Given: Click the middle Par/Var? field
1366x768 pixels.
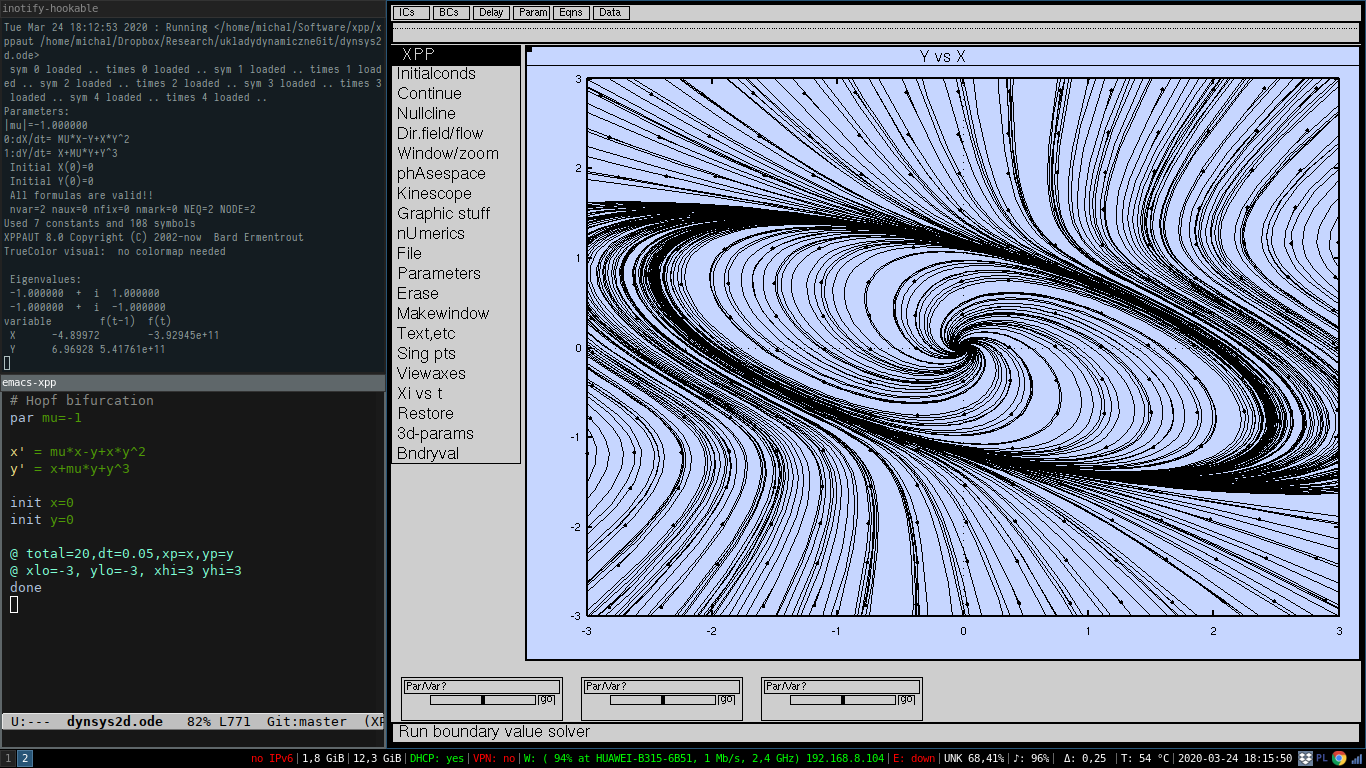Looking at the screenshot, I should [x=662, y=687].
